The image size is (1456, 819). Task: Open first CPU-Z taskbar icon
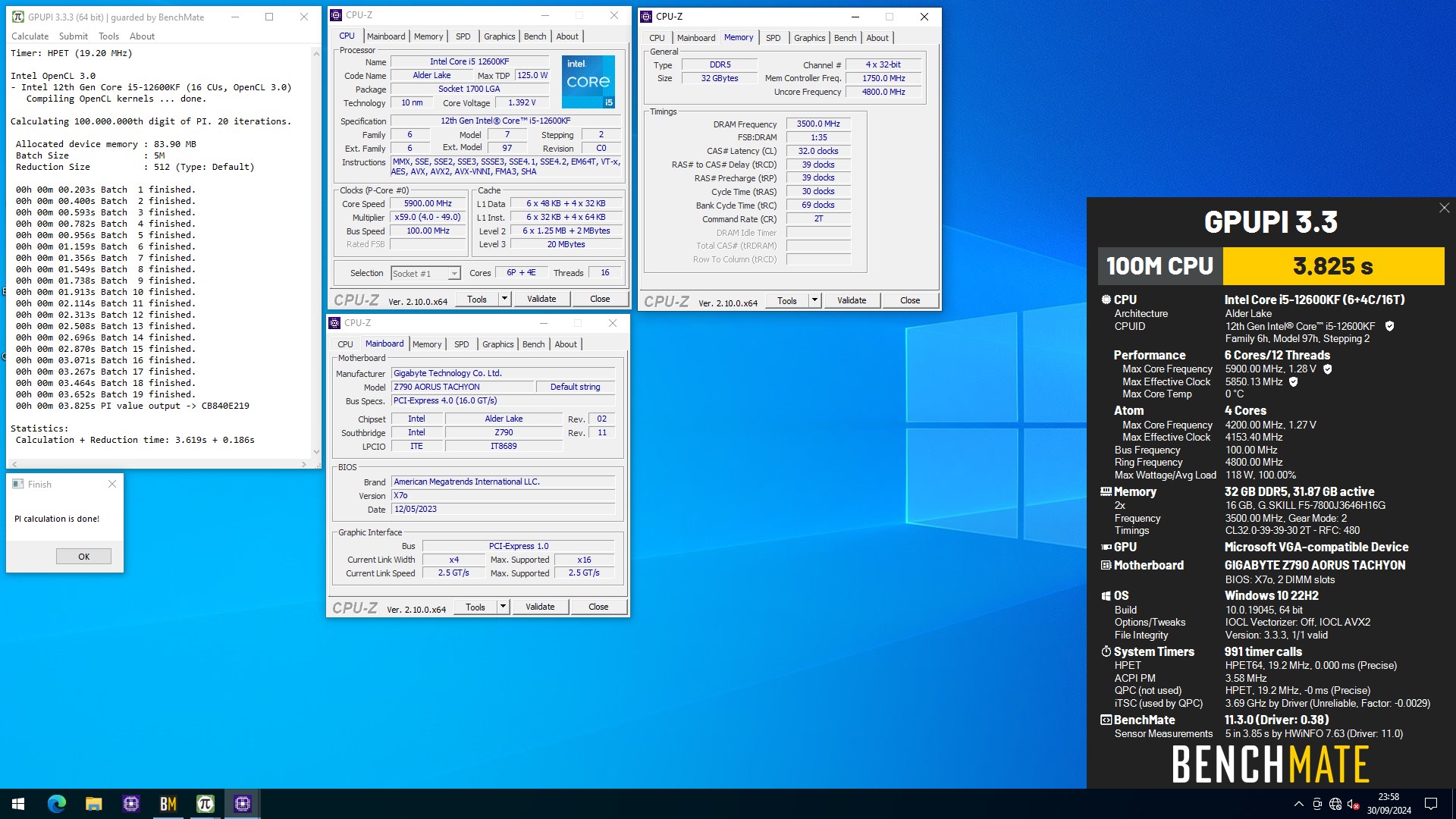pos(130,804)
